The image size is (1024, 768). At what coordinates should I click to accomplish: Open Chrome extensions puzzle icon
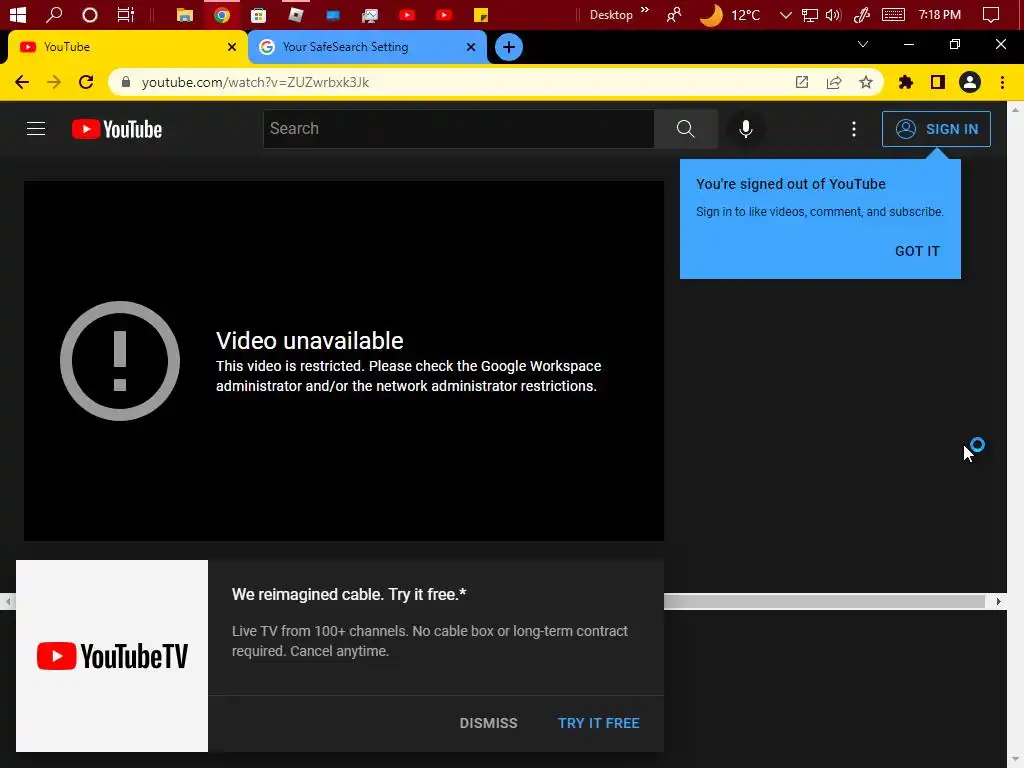tap(905, 82)
